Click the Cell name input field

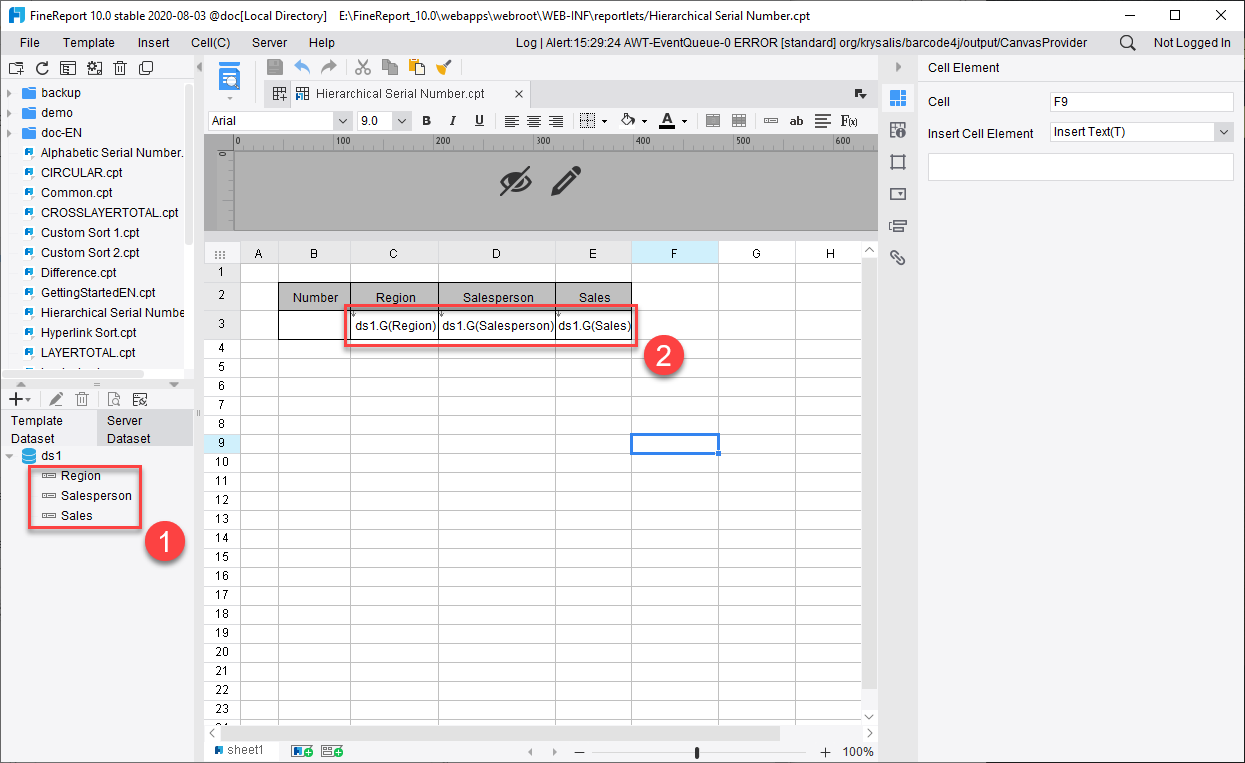(1142, 101)
